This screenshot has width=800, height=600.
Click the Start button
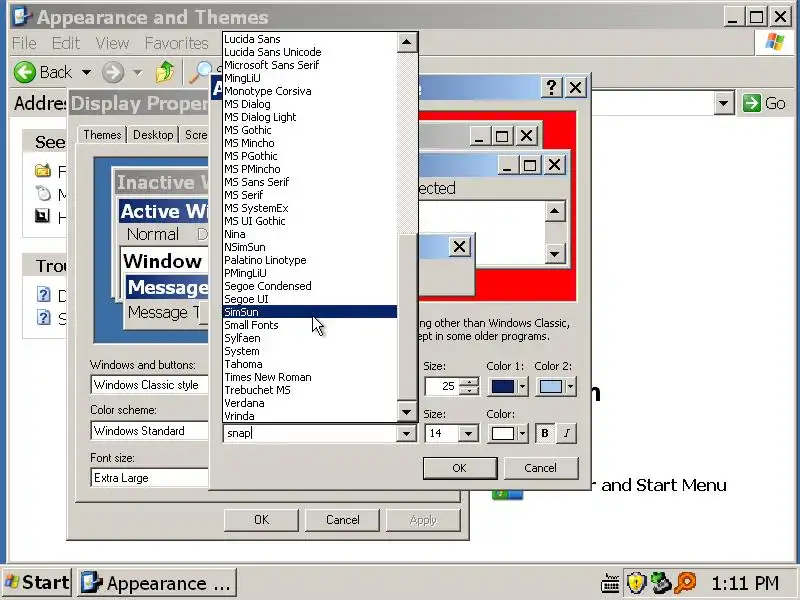36,583
